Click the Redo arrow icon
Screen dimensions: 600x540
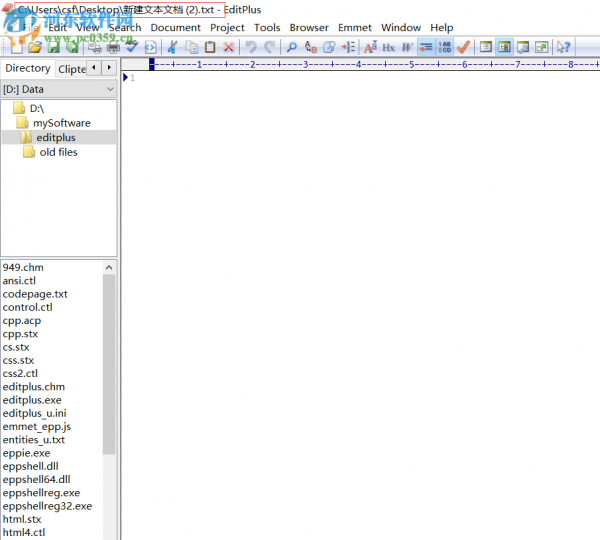(x=269, y=47)
